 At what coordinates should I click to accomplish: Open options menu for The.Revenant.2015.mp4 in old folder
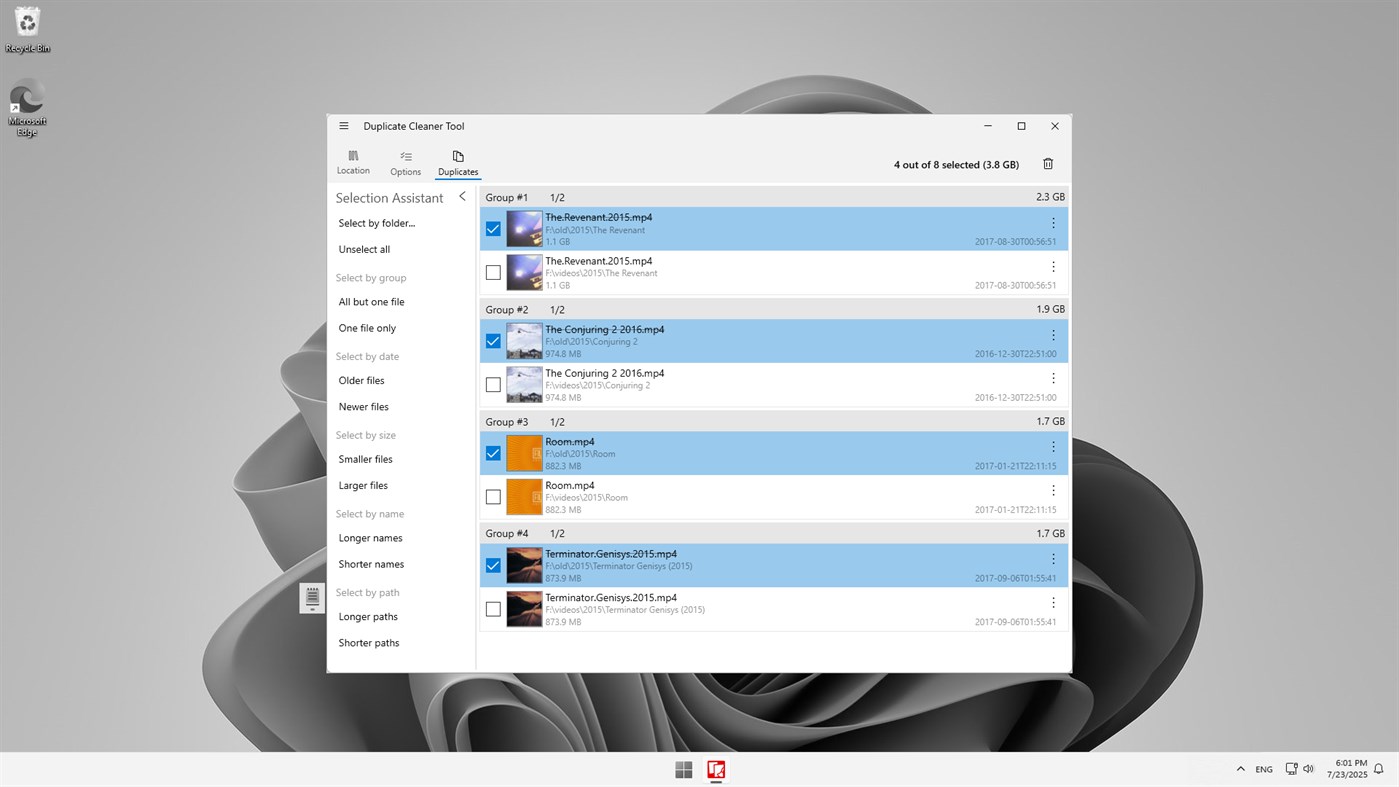tap(1052, 222)
